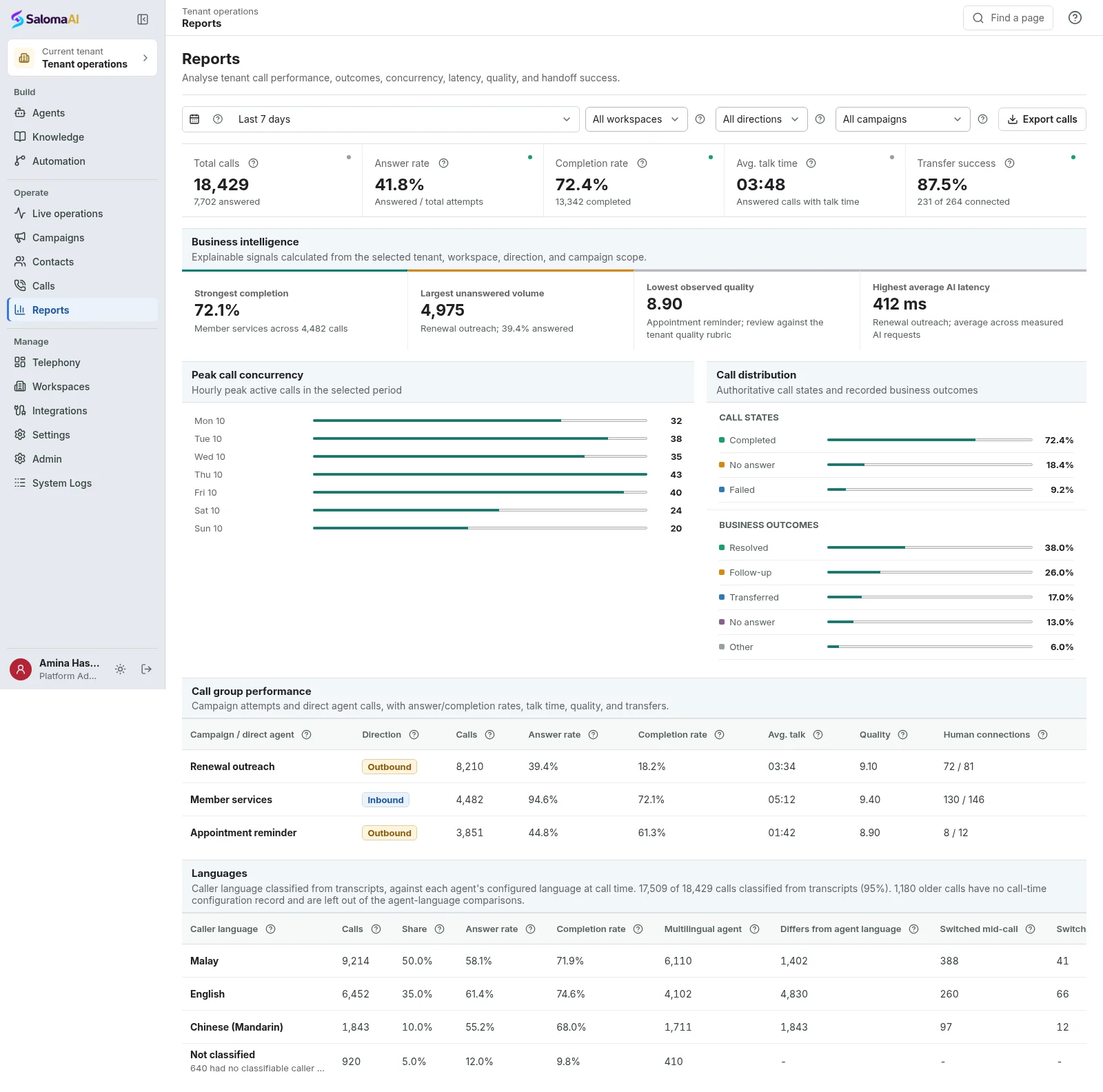
Task: Show info for Quality column header
Action: click(902, 735)
